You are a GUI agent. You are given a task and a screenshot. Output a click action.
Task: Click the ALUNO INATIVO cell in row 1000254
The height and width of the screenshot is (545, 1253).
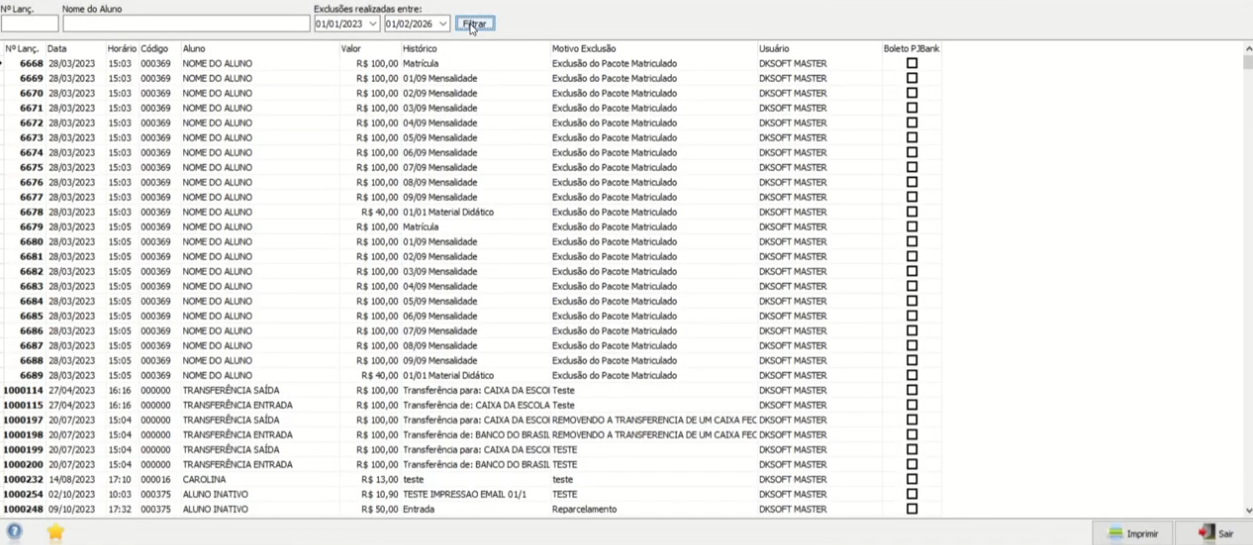[215, 494]
